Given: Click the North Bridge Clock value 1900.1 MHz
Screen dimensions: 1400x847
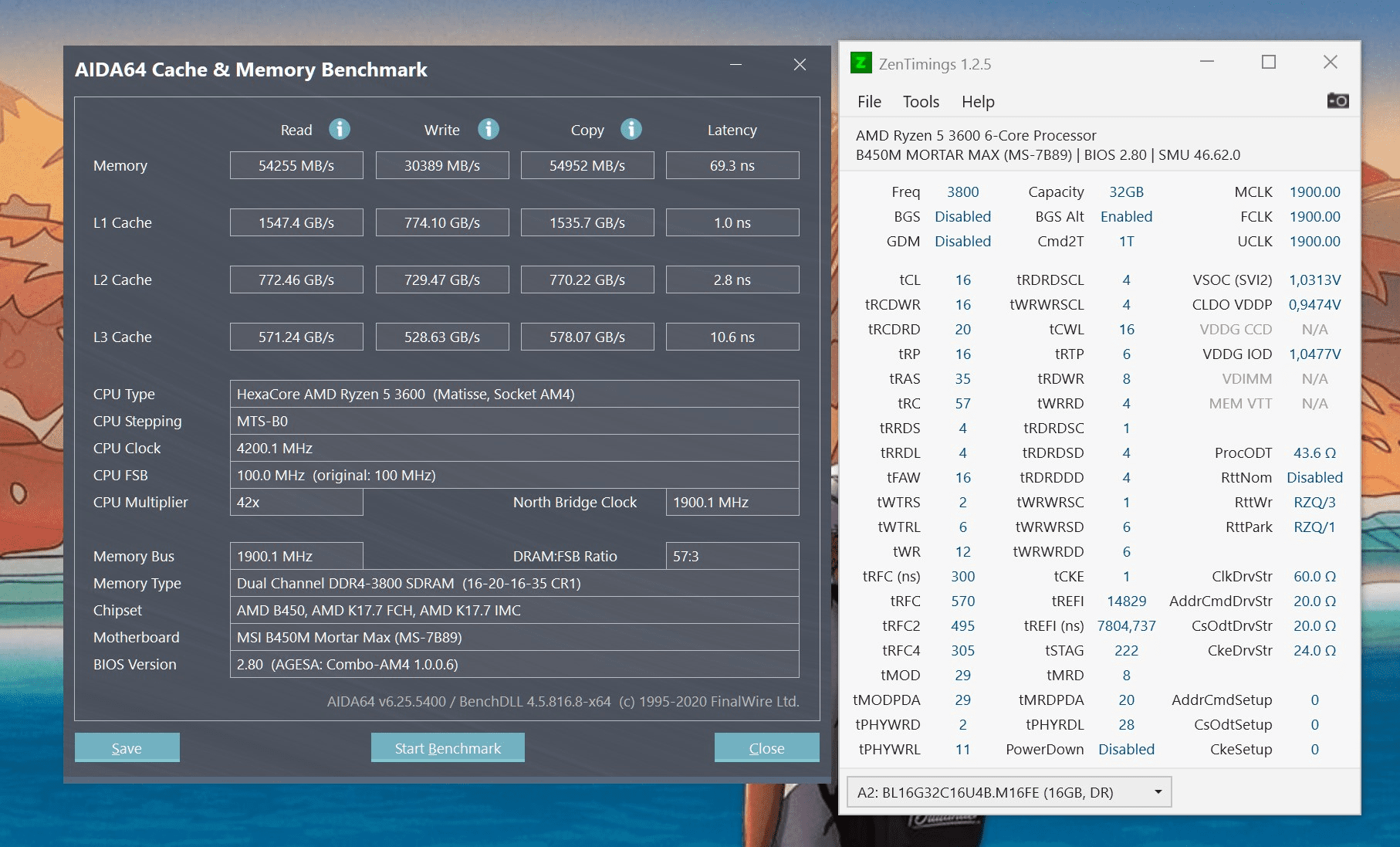Looking at the screenshot, I should (732, 502).
